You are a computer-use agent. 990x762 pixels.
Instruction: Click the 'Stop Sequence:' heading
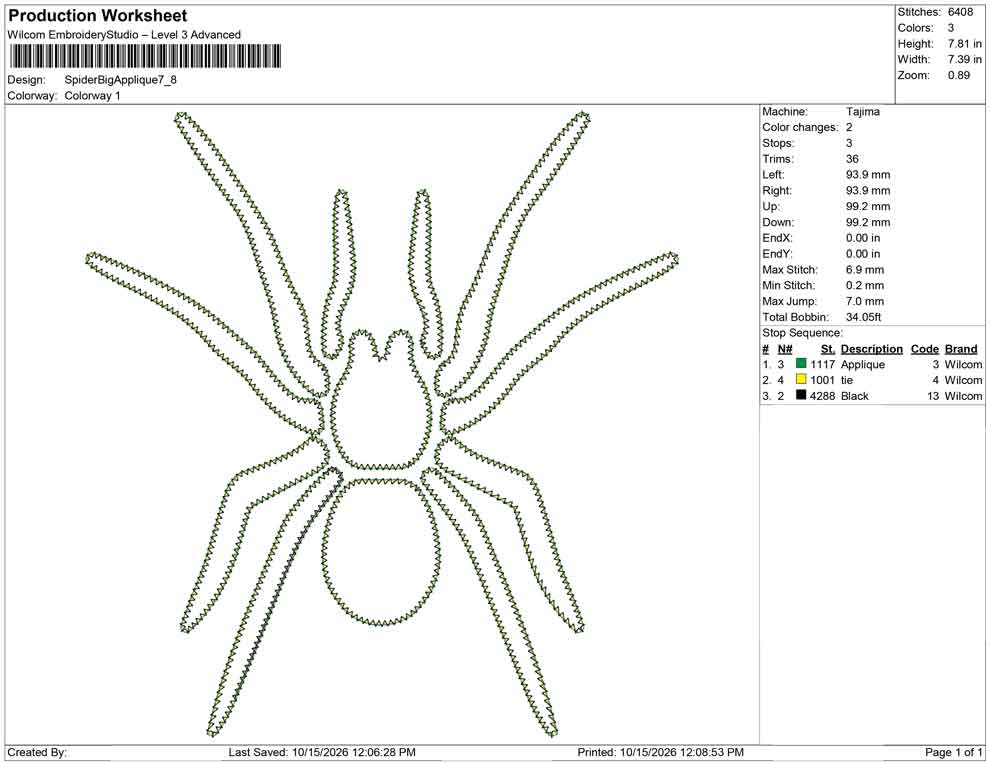802,333
